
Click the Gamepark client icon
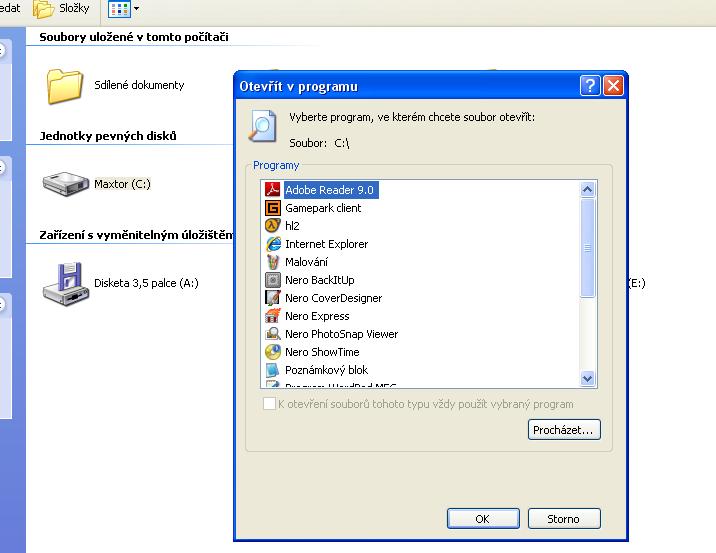tap(273, 208)
